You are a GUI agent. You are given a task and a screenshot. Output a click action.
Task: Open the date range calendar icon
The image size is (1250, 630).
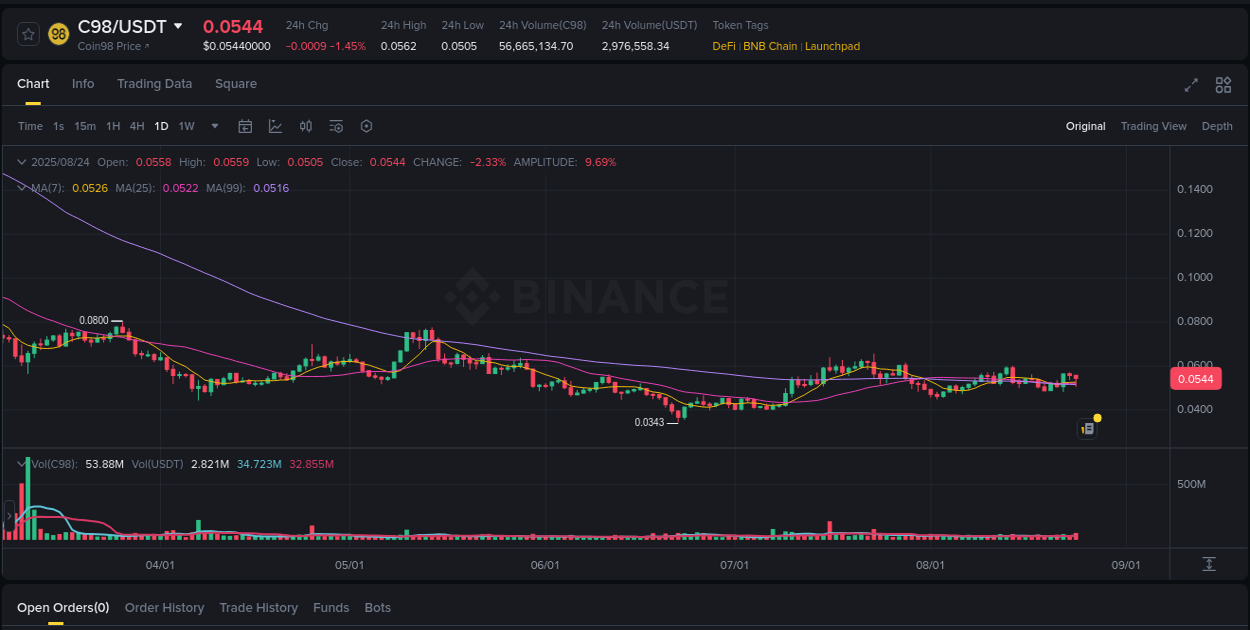(x=245, y=126)
